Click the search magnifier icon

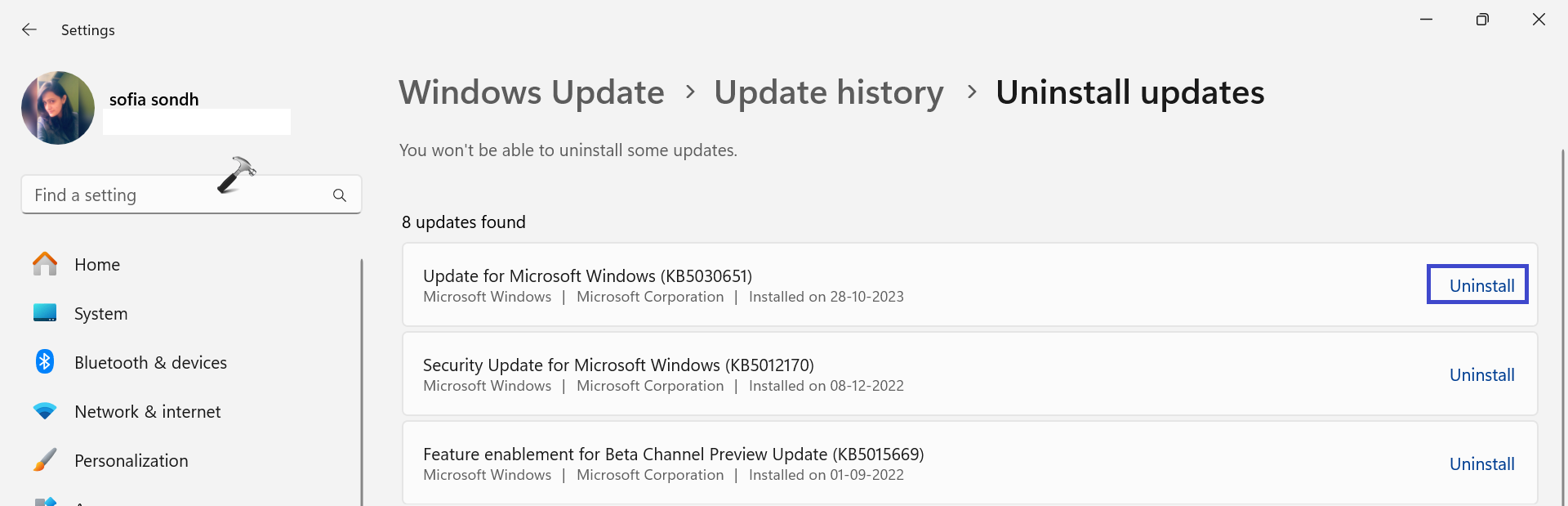pyautogui.click(x=340, y=195)
